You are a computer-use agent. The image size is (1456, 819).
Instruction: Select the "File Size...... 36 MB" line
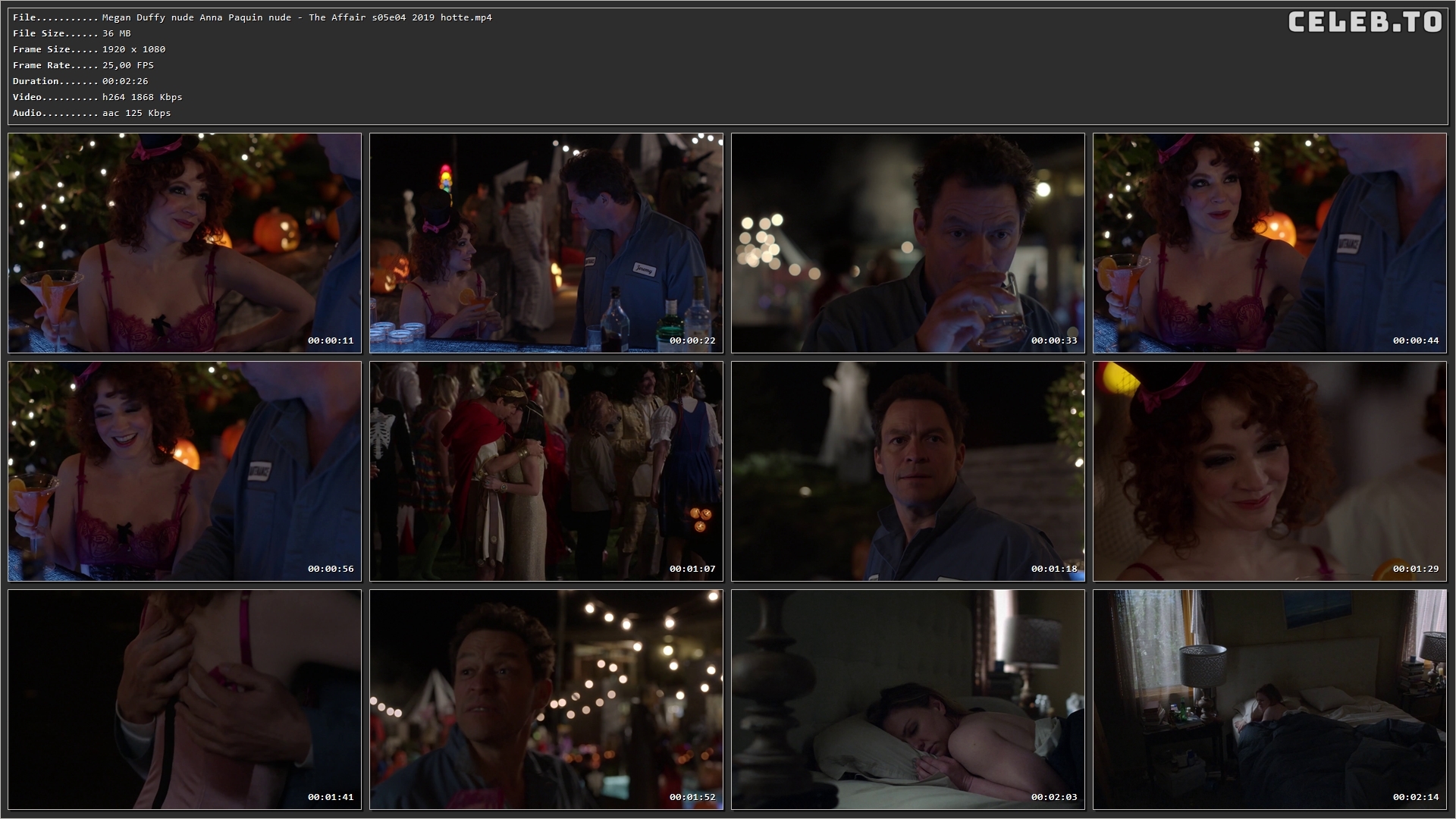[72, 33]
